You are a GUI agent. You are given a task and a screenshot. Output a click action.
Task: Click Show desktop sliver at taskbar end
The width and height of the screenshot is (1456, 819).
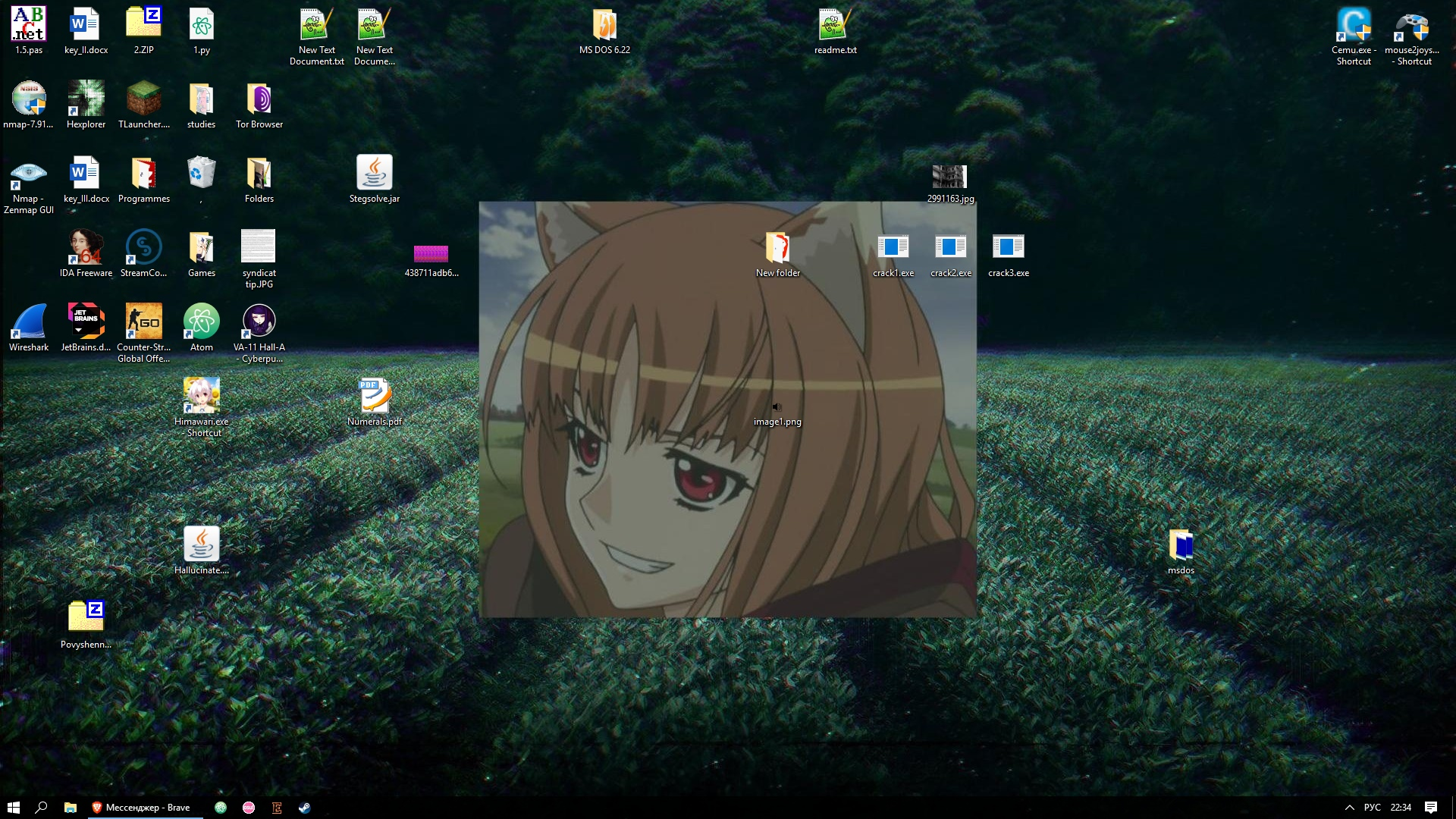(x=1453, y=808)
